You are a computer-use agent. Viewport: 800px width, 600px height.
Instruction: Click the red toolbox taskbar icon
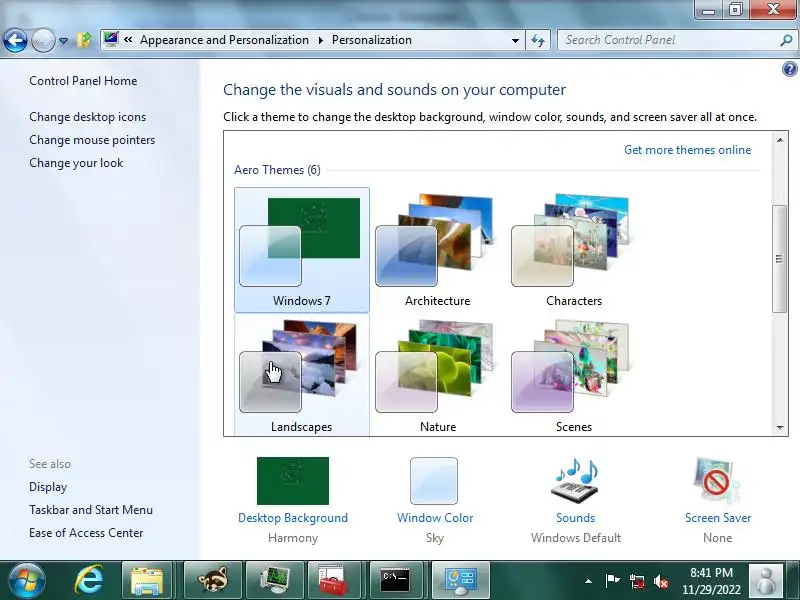point(334,581)
